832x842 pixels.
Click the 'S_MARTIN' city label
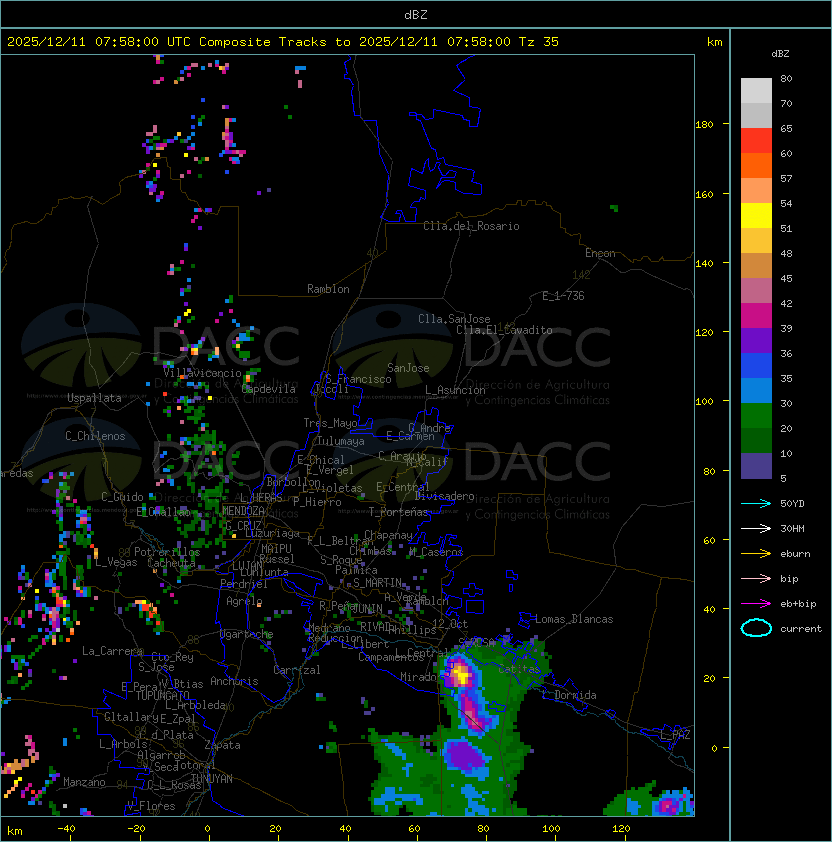pyautogui.click(x=377, y=583)
